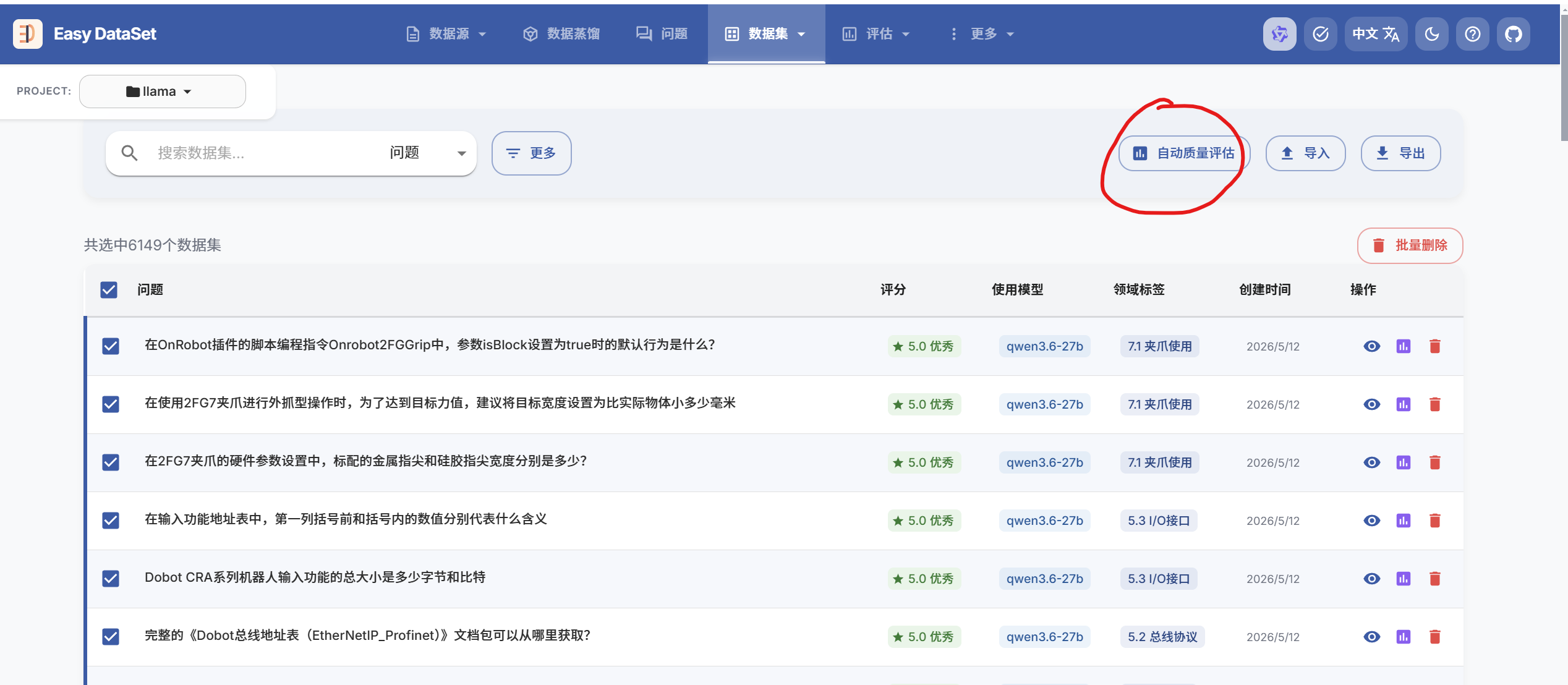Go to the 问题 page in navigation
The width and height of the screenshot is (1568, 685).
(662, 34)
